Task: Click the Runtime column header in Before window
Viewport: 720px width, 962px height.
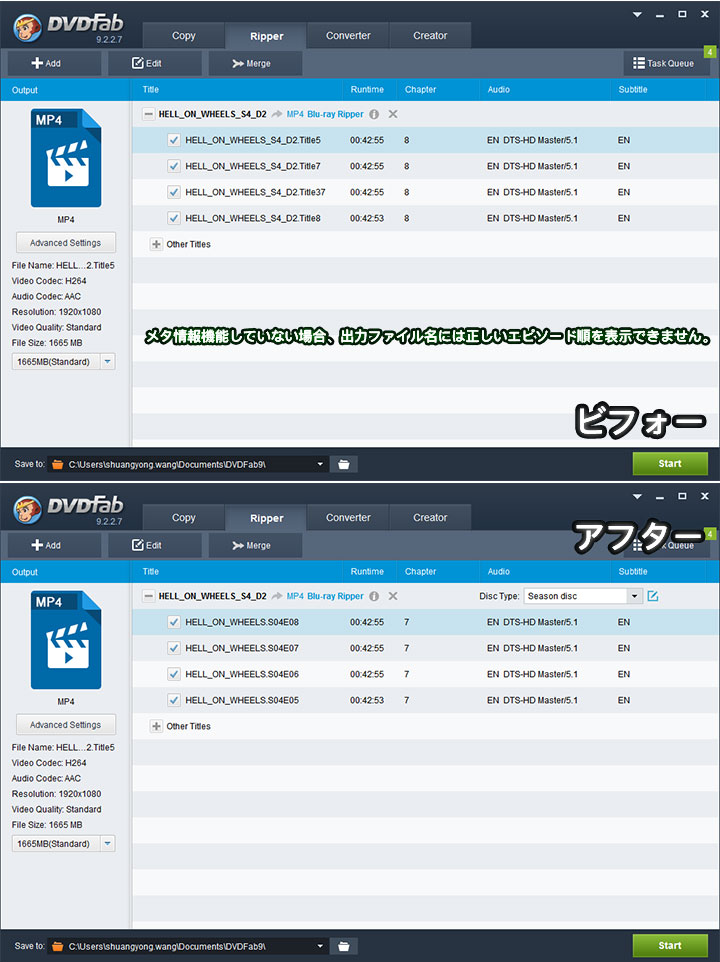Action: point(367,90)
